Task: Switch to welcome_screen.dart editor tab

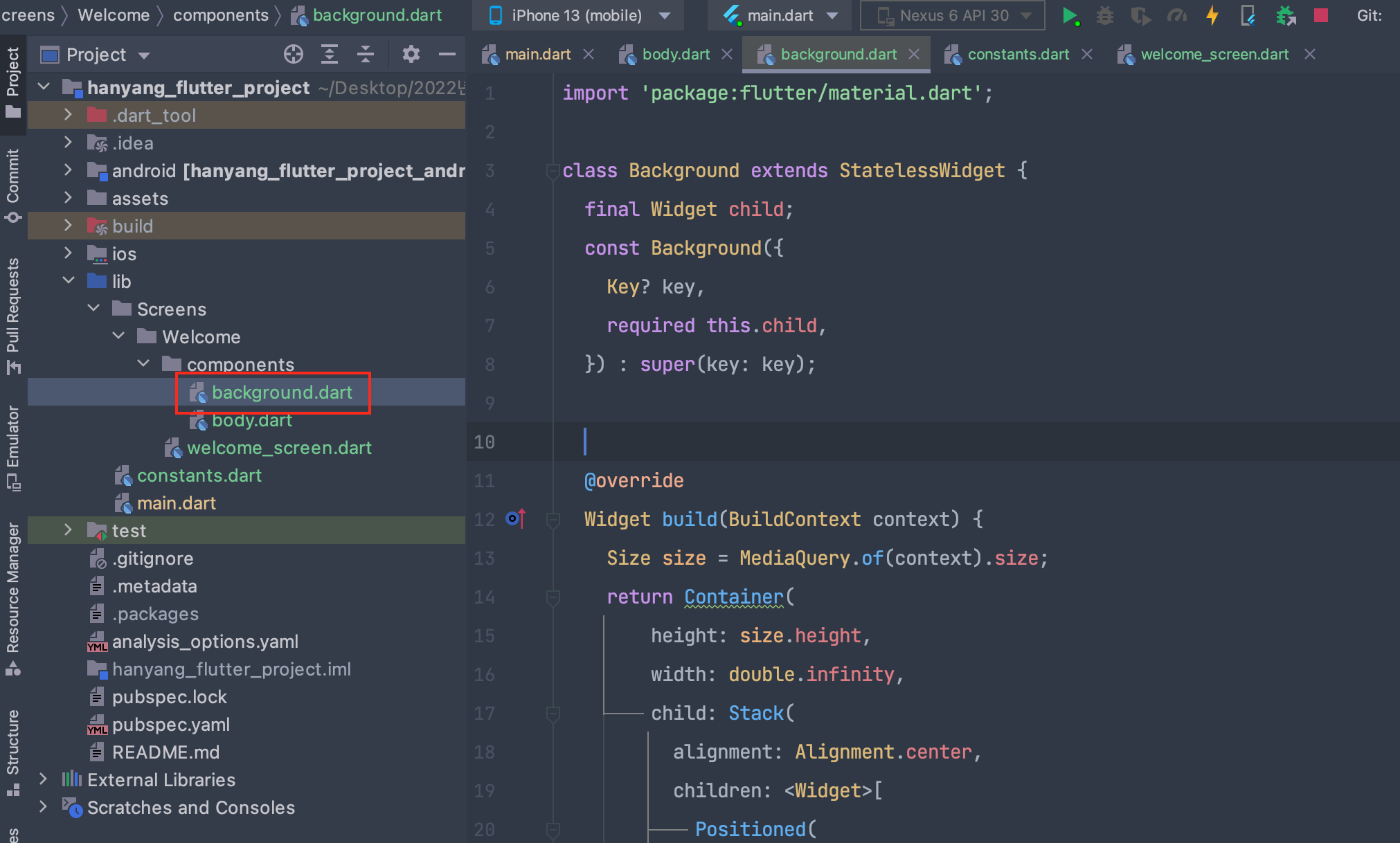Action: point(1214,54)
